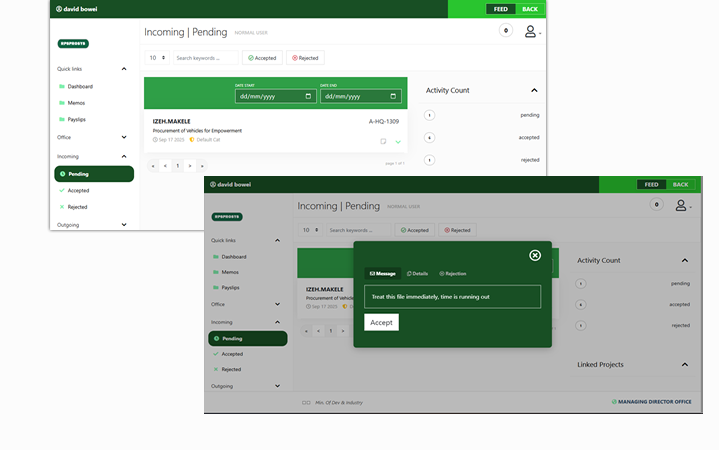Open the Message tab in the dialog
Screen dimensions: 719x450
(x=382, y=273)
